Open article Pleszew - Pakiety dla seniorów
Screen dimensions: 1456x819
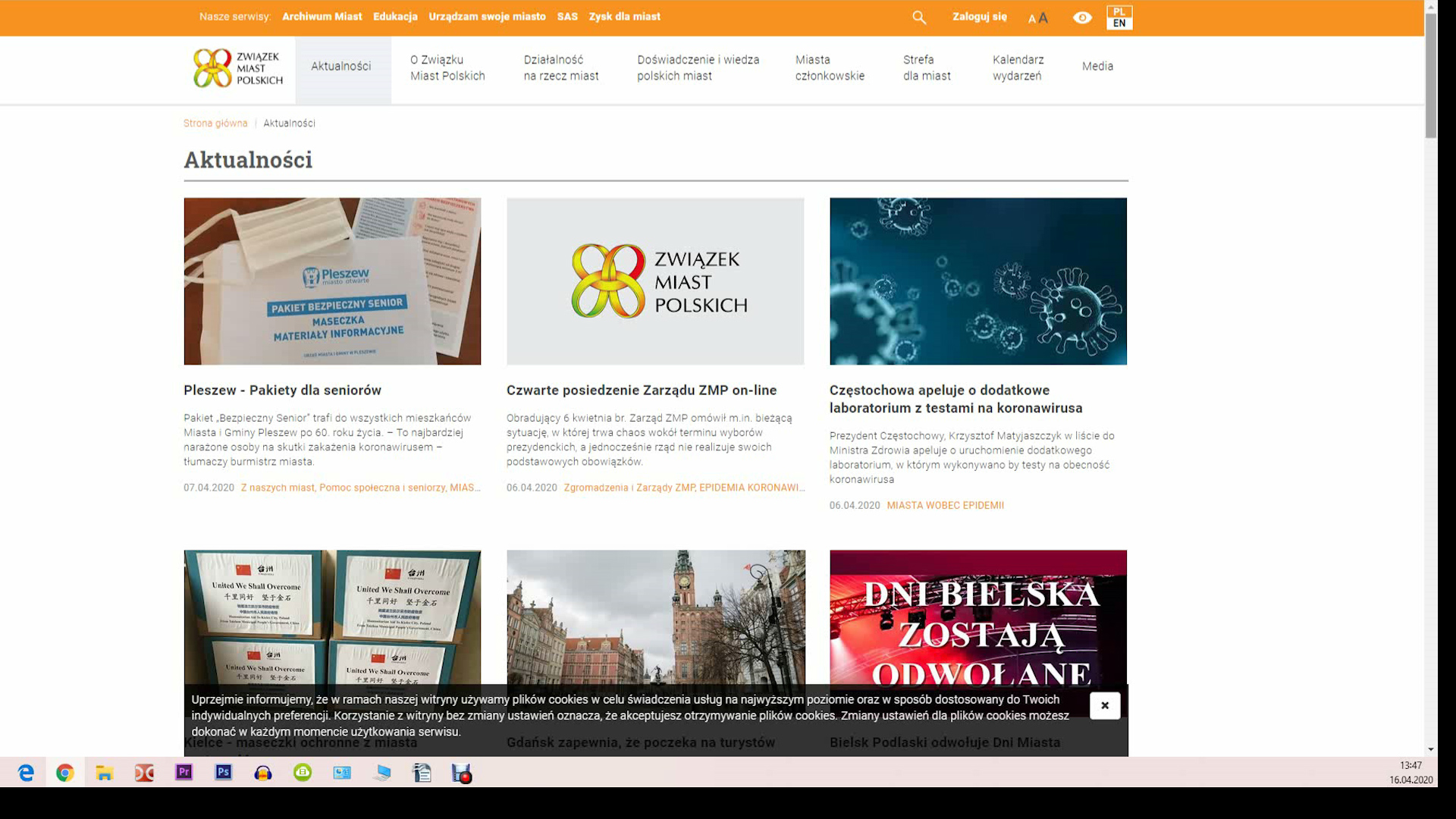282,391
